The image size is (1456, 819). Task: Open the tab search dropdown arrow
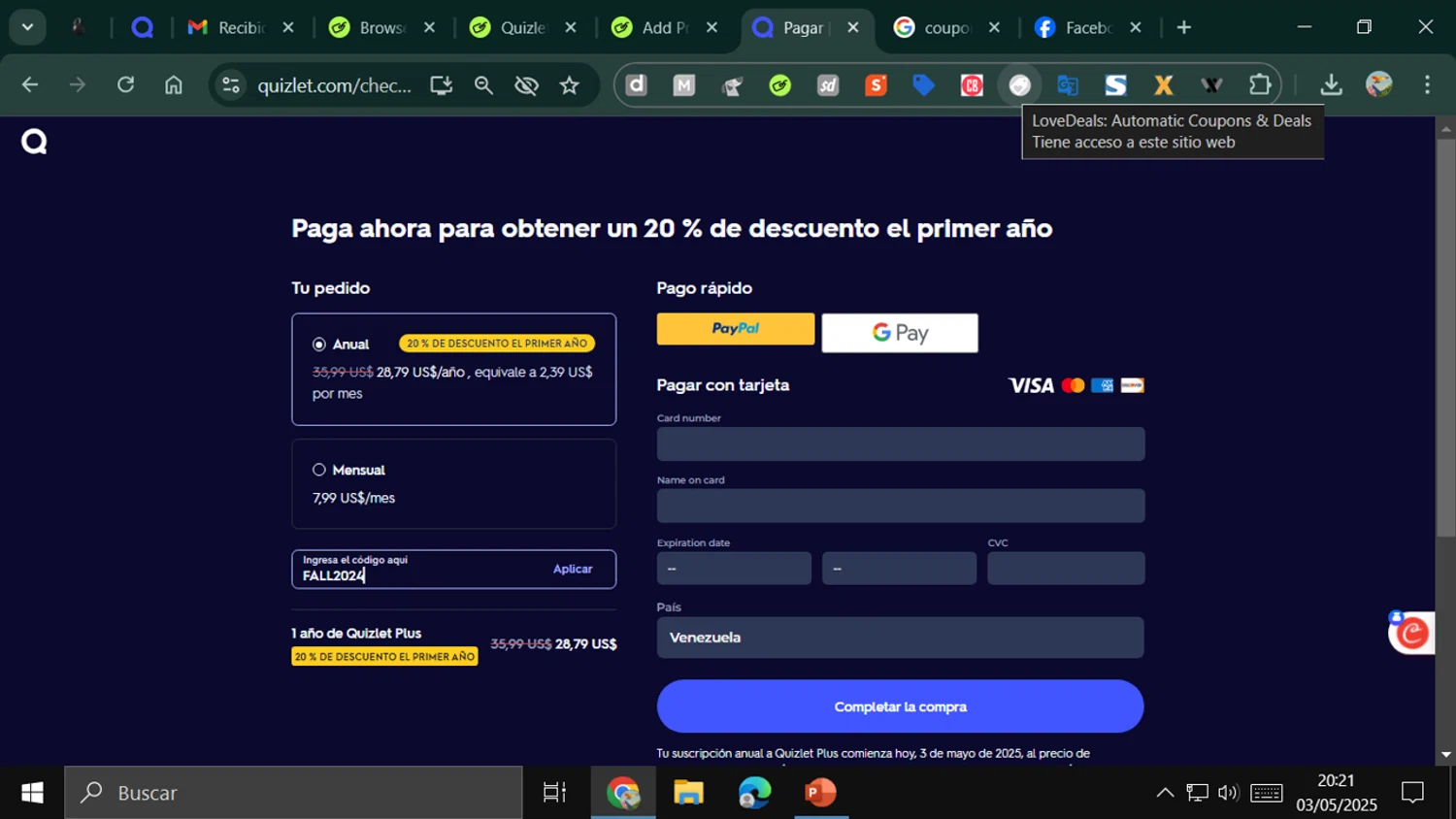27,27
